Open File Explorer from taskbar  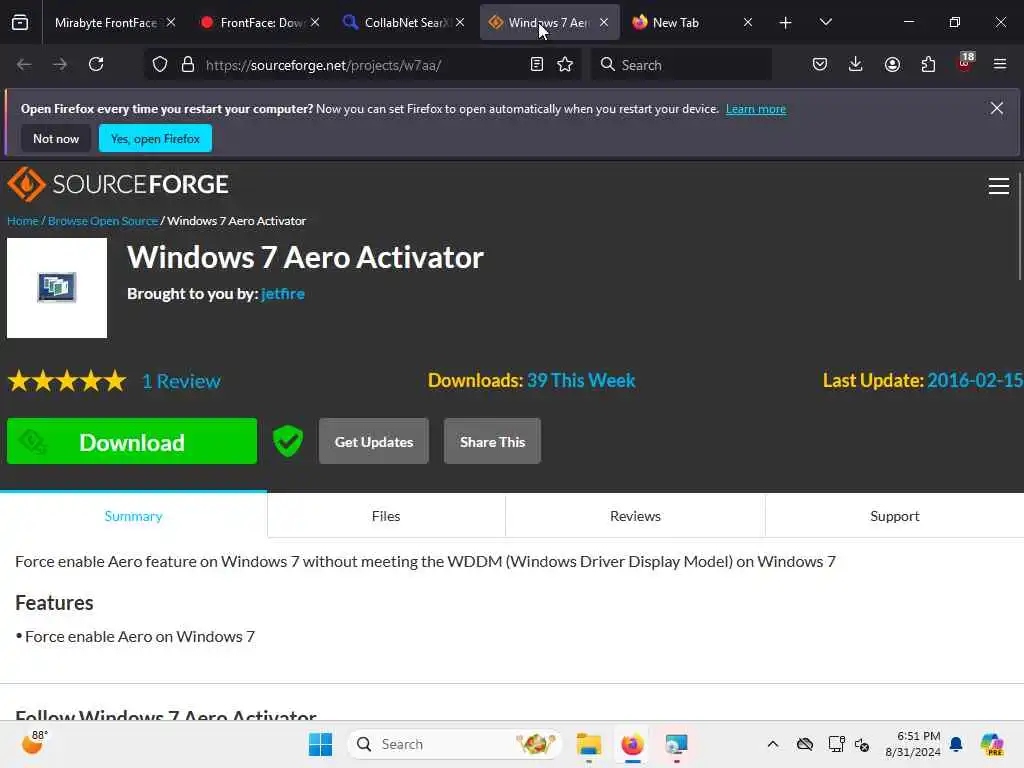[588, 744]
